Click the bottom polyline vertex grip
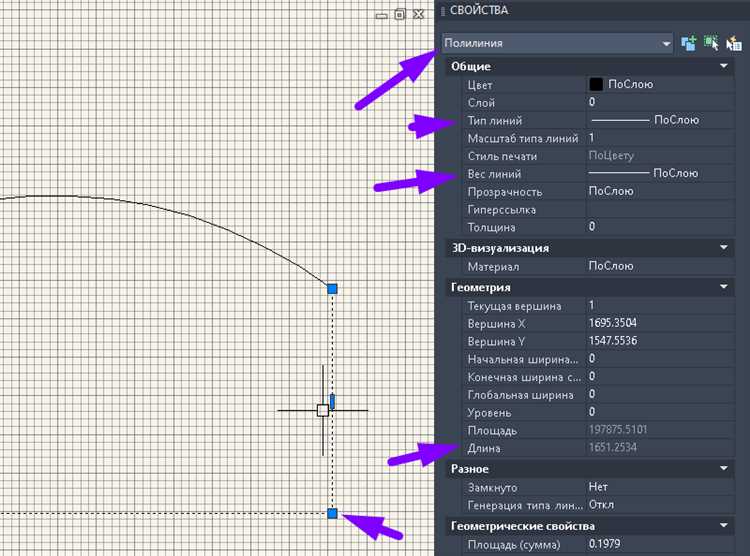 pyautogui.click(x=332, y=513)
